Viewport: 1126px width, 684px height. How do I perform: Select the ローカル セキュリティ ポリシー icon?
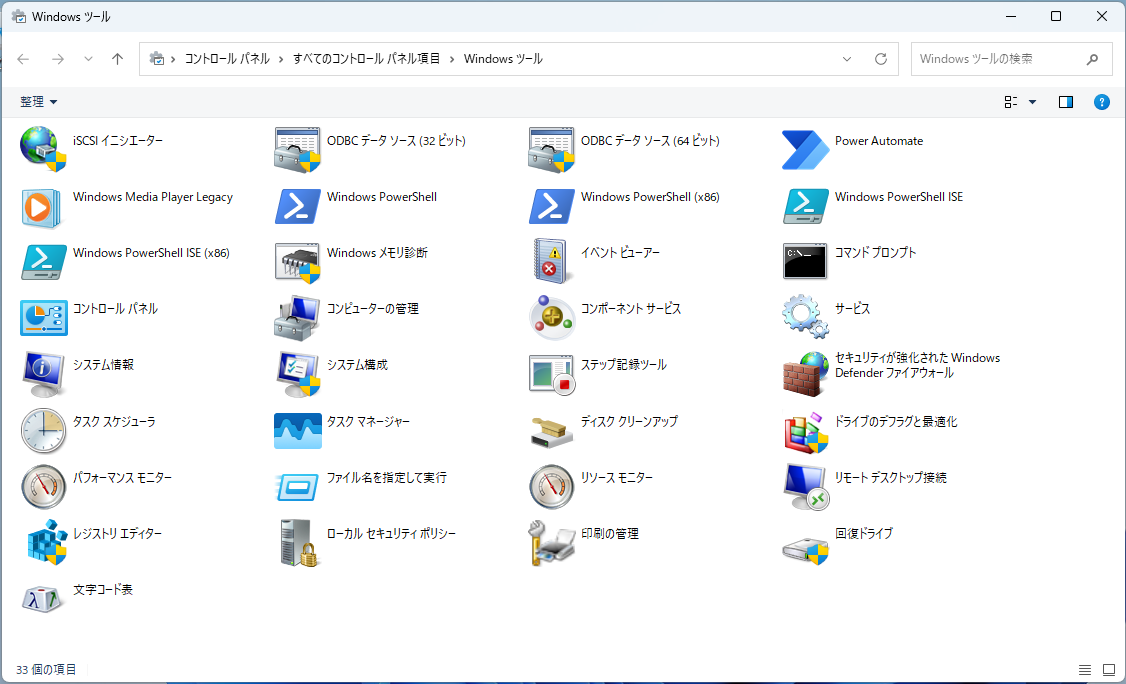(x=299, y=543)
